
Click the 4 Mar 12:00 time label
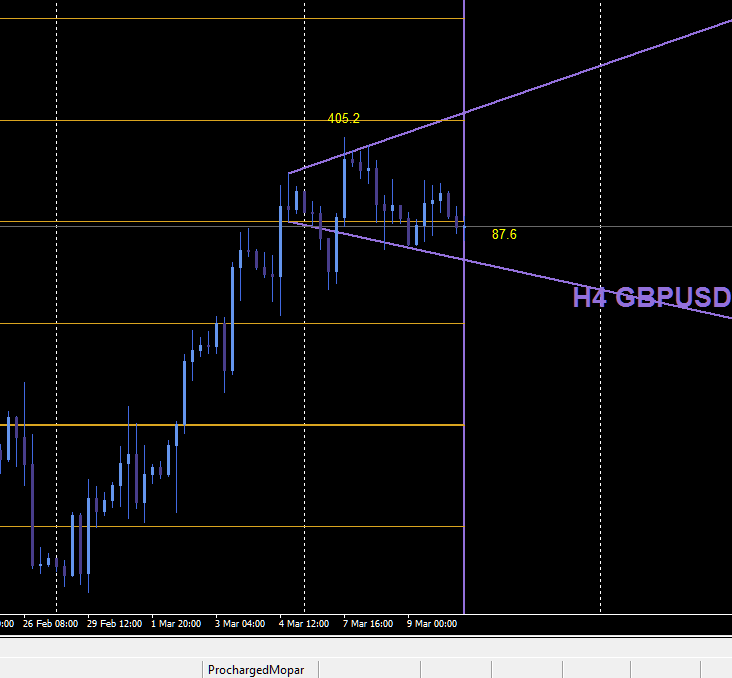304,624
